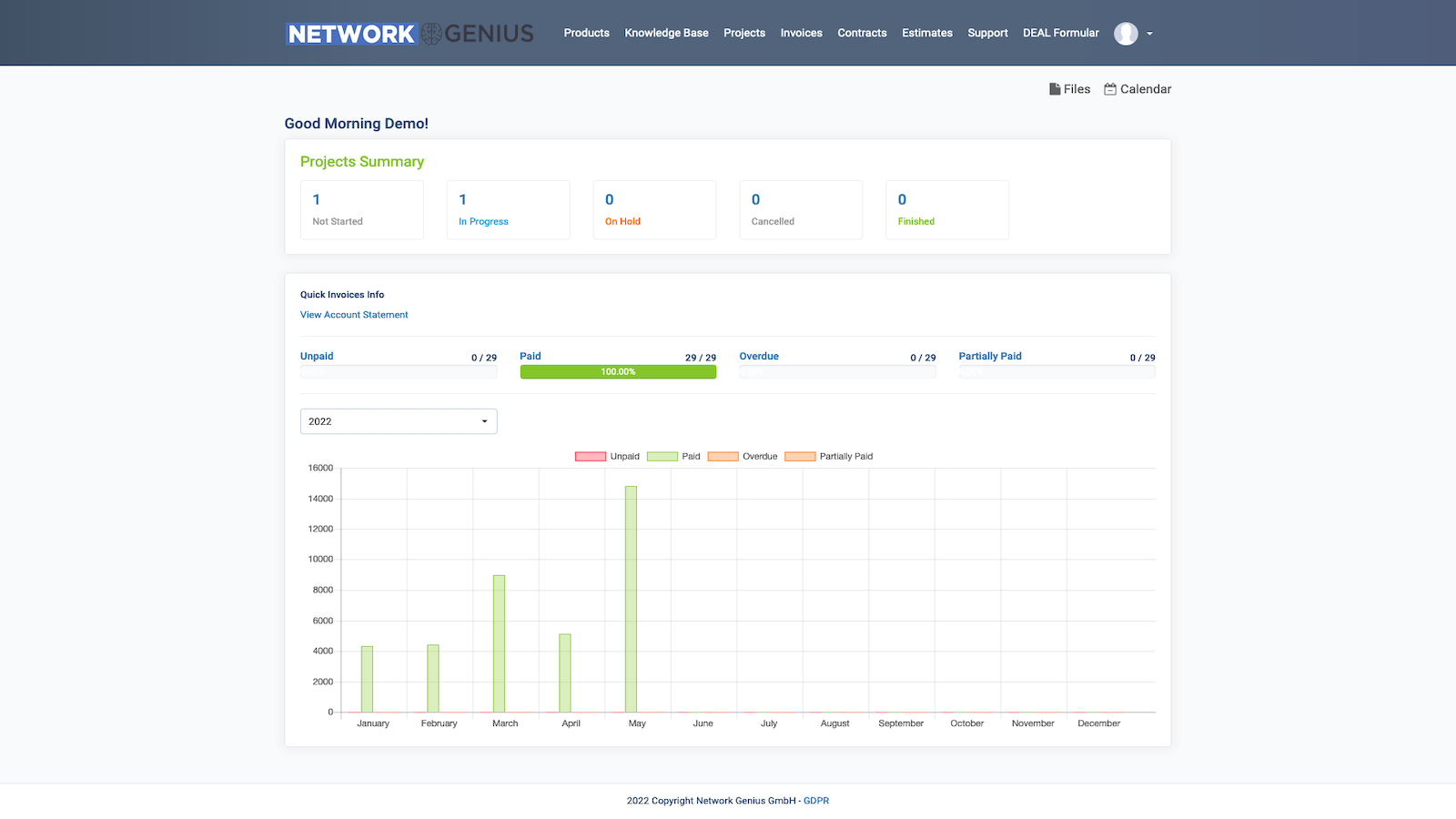
Task: Click the Files document icon
Action: click(1055, 89)
